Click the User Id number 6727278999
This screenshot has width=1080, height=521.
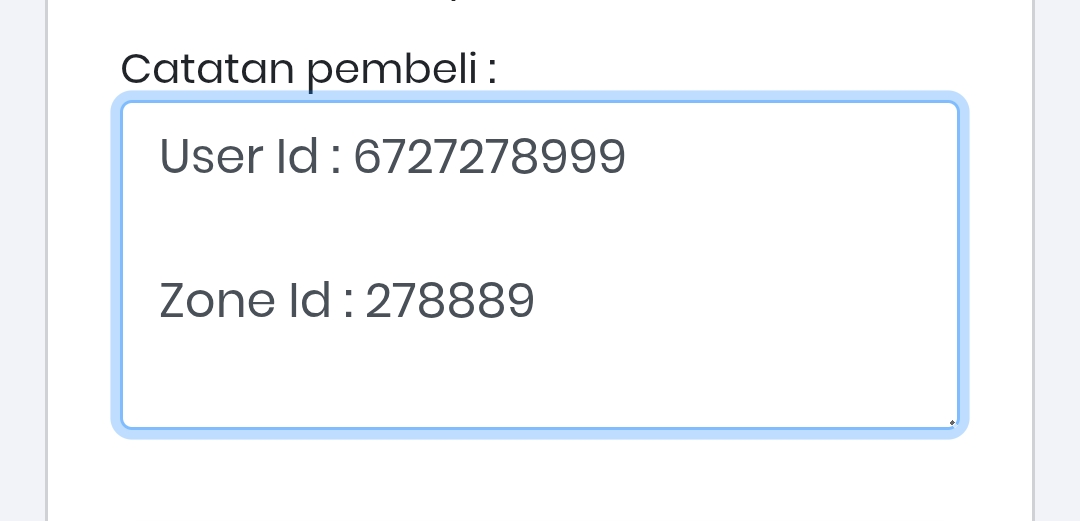[x=490, y=157]
